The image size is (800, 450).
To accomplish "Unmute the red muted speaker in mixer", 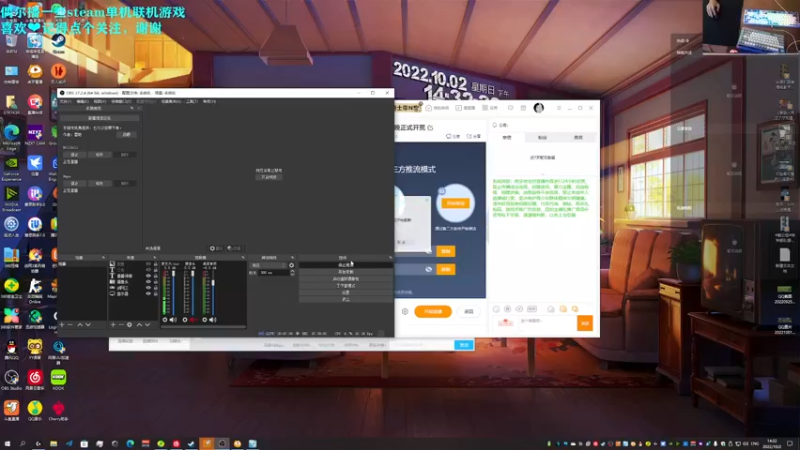I will pos(193,320).
